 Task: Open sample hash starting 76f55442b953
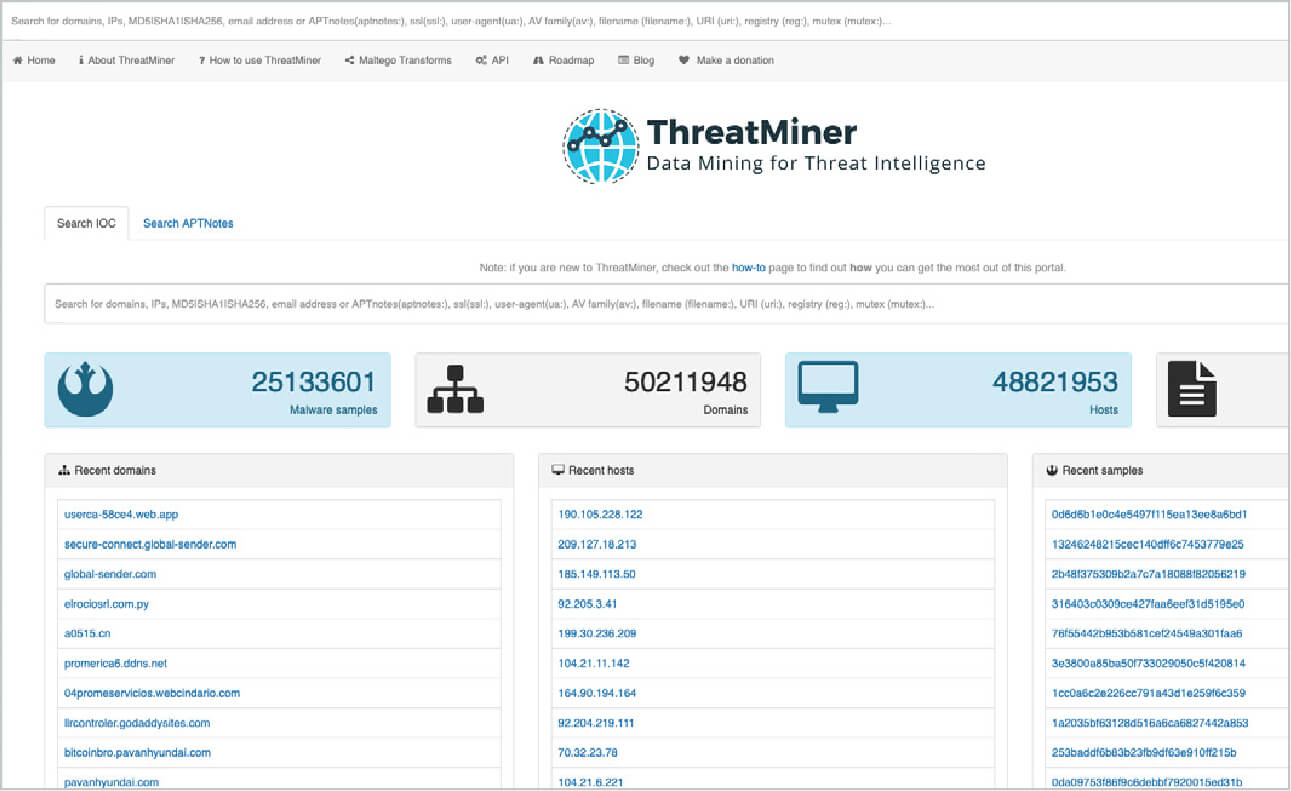1147,633
